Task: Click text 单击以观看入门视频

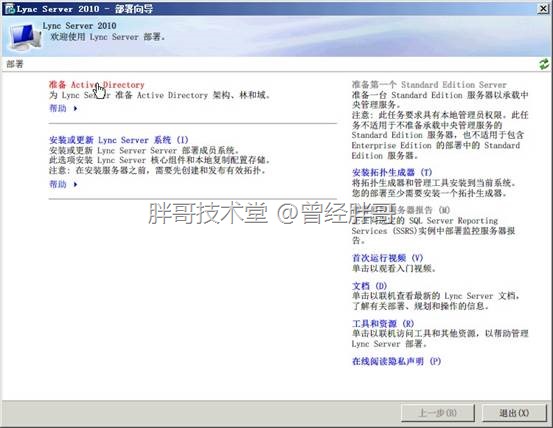Action: pyautogui.click(x=394, y=268)
